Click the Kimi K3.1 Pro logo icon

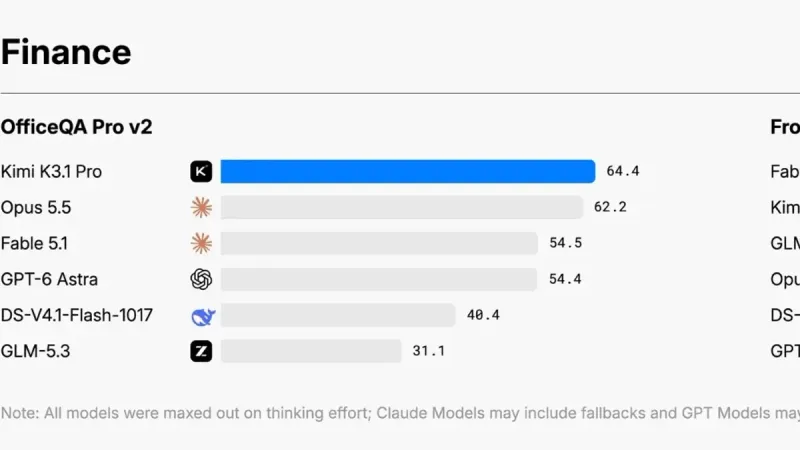201,171
